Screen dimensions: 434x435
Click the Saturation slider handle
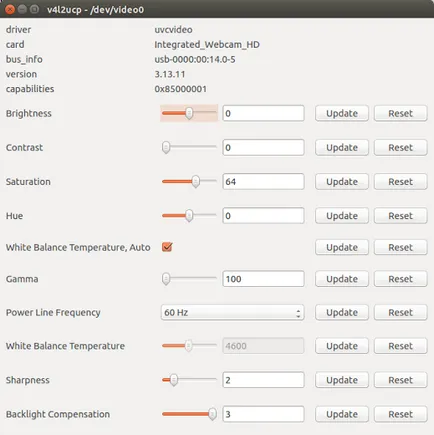196,182
